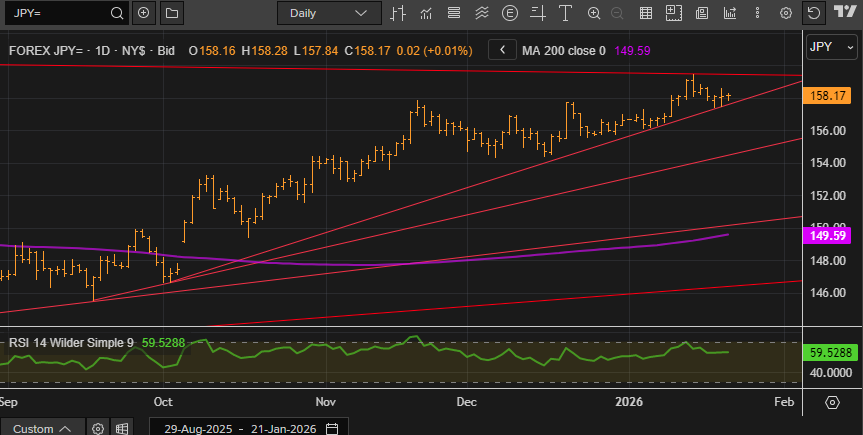Image resolution: width=863 pixels, height=435 pixels.
Task: Open chart settings gear in toolbar
Action: [x=786, y=13]
